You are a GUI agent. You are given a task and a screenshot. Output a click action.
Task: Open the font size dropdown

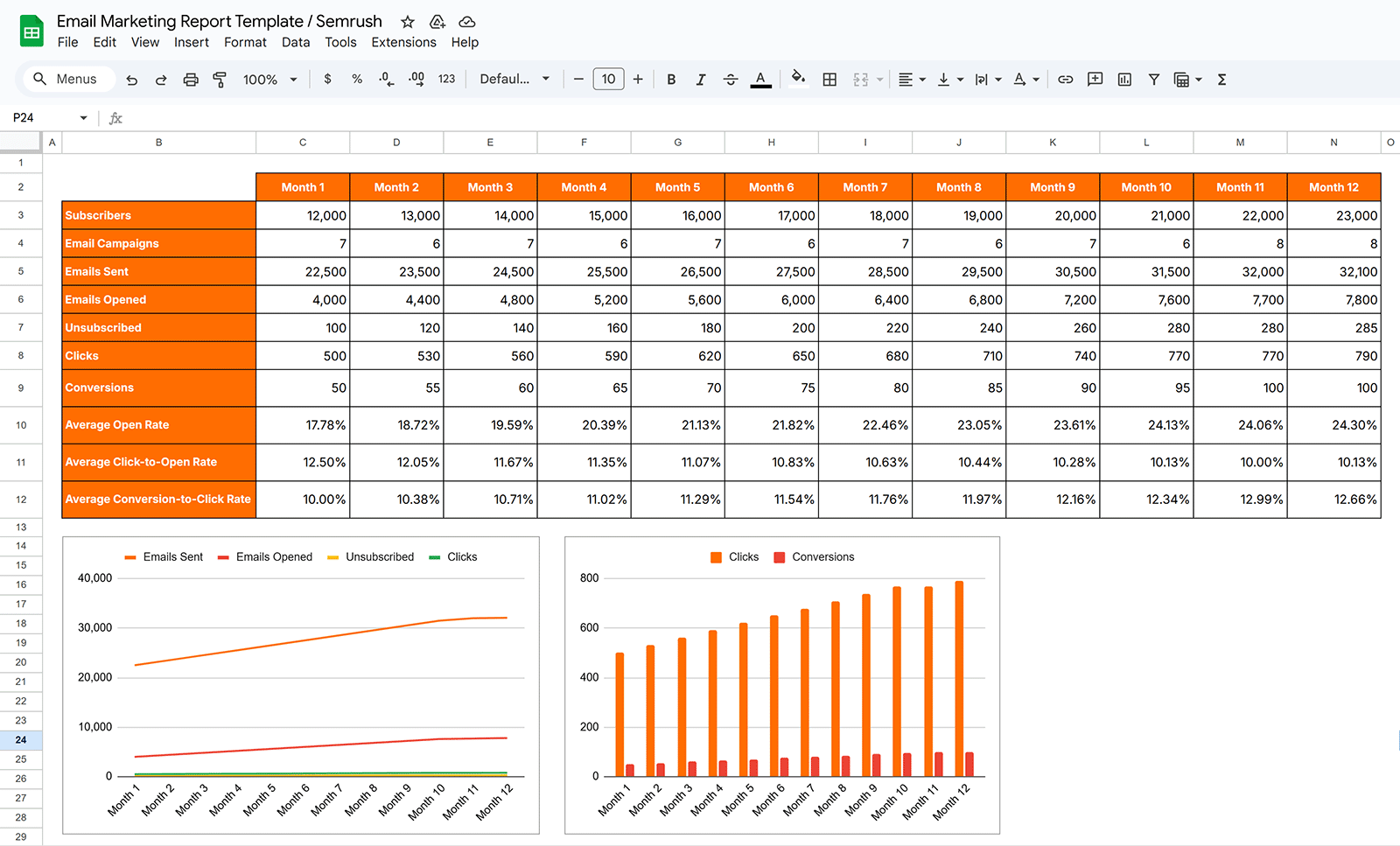(x=608, y=79)
